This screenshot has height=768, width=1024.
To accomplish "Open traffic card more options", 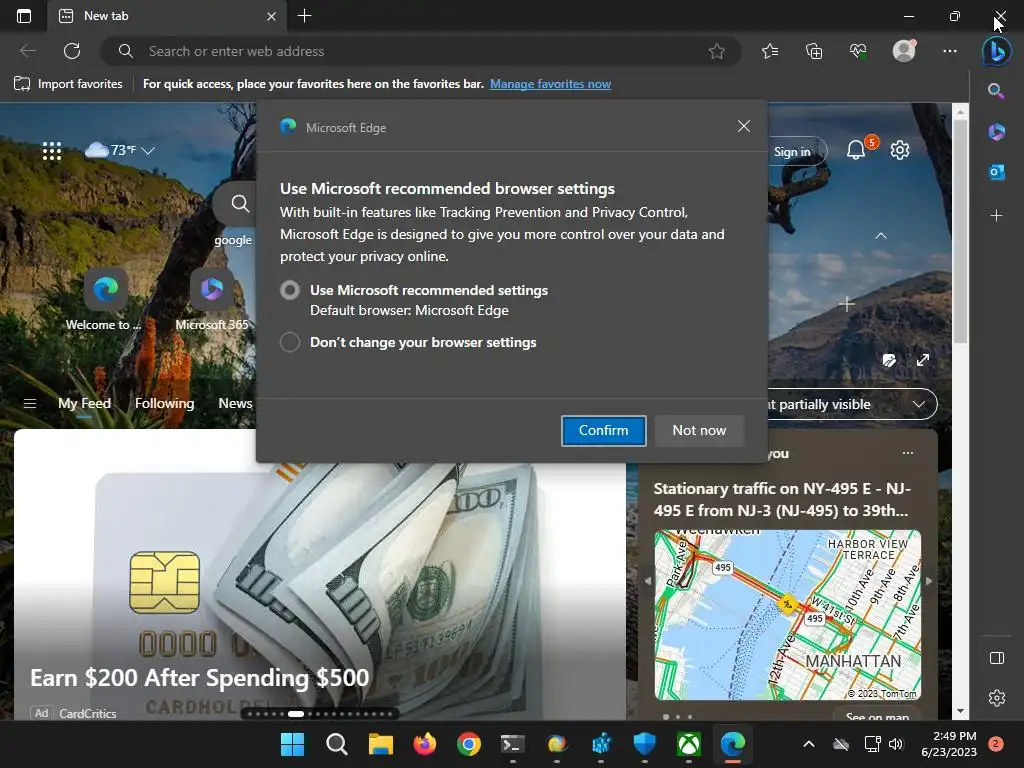I will 908,453.
